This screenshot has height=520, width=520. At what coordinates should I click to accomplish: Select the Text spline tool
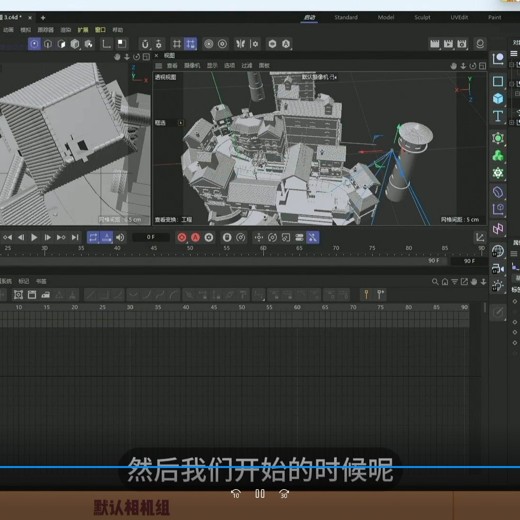tap(498, 116)
